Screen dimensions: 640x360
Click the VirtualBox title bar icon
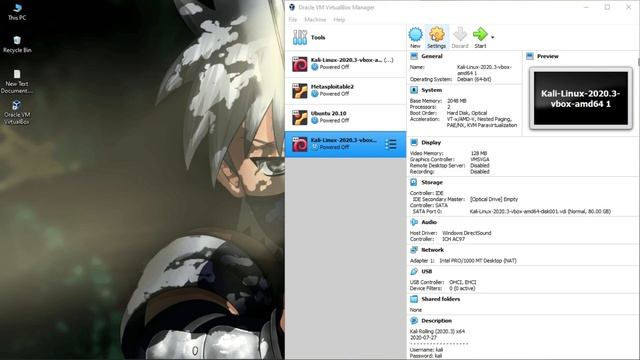coord(292,7)
